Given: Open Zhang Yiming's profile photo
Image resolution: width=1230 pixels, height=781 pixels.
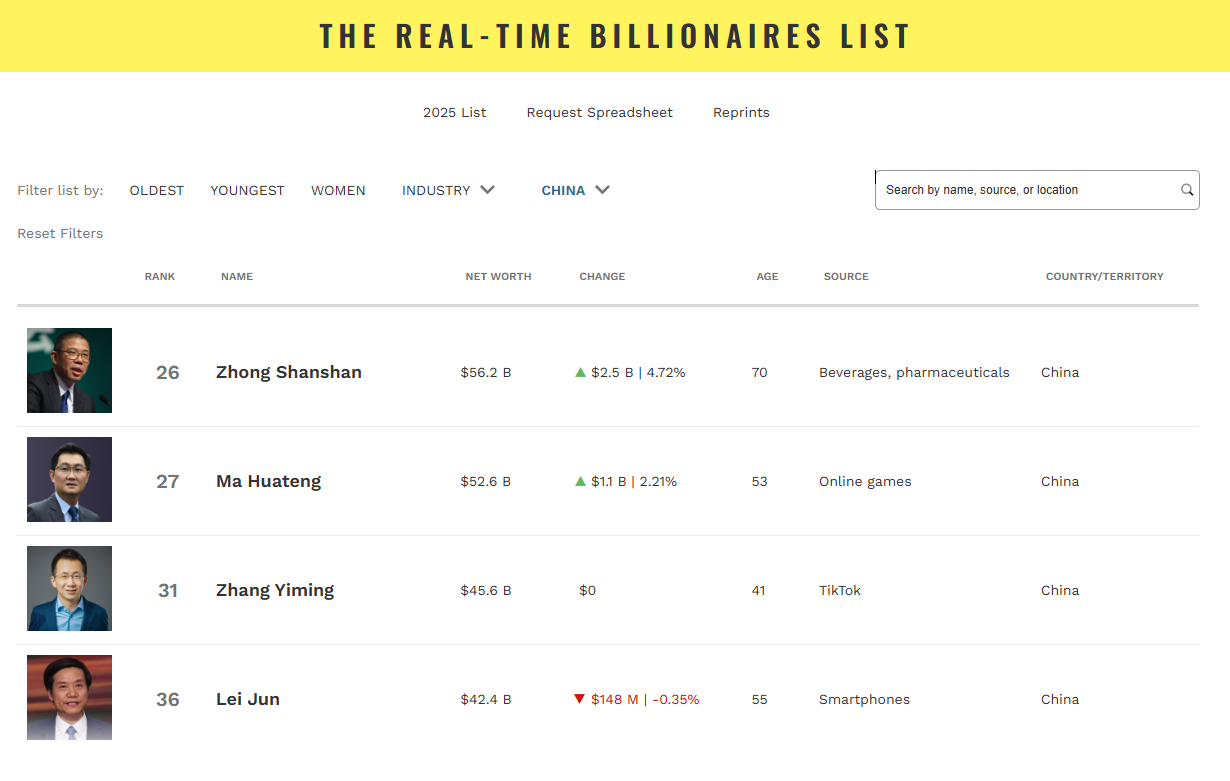Looking at the screenshot, I should [69, 589].
